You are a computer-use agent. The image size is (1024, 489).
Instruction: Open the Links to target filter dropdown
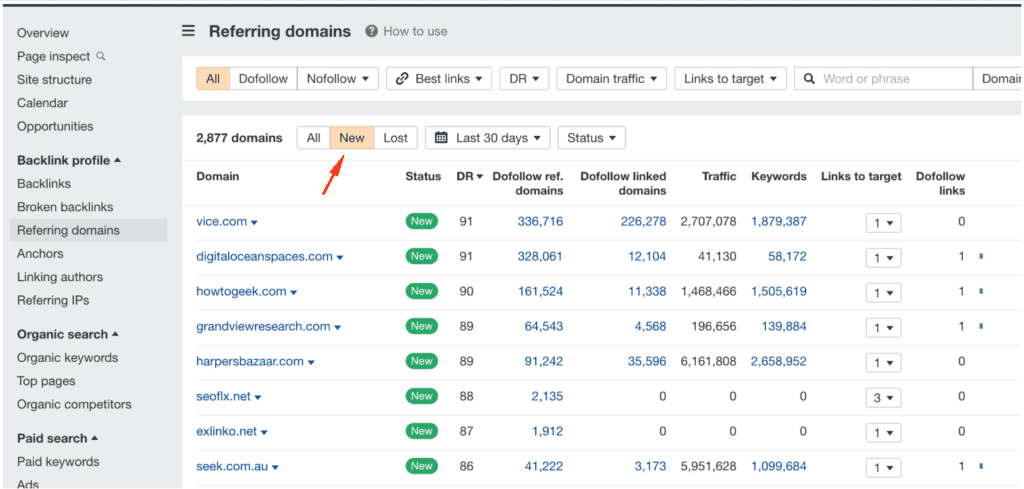[x=730, y=79]
